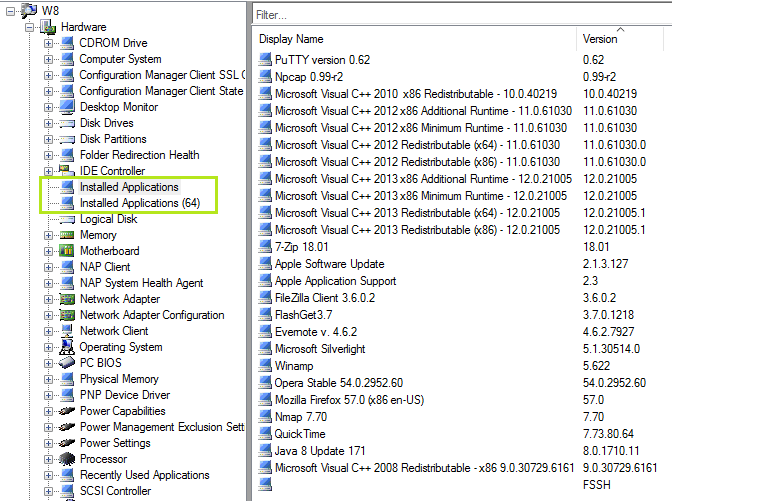Click the icon beside Nmap 7.70
This screenshot has height=501, width=760.
(x=265, y=417)
